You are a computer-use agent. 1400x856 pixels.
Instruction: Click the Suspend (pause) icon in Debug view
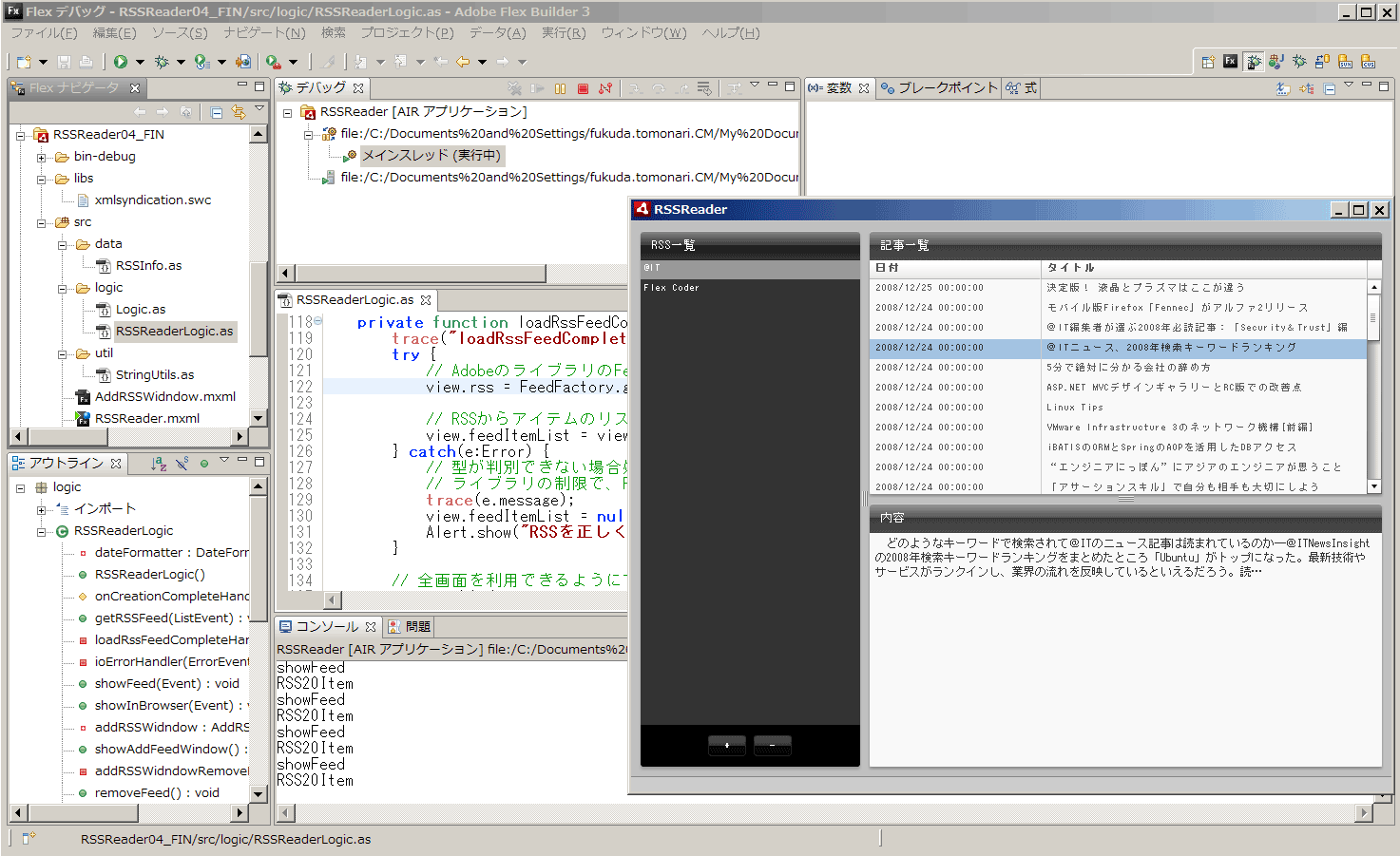click(561, 88)
